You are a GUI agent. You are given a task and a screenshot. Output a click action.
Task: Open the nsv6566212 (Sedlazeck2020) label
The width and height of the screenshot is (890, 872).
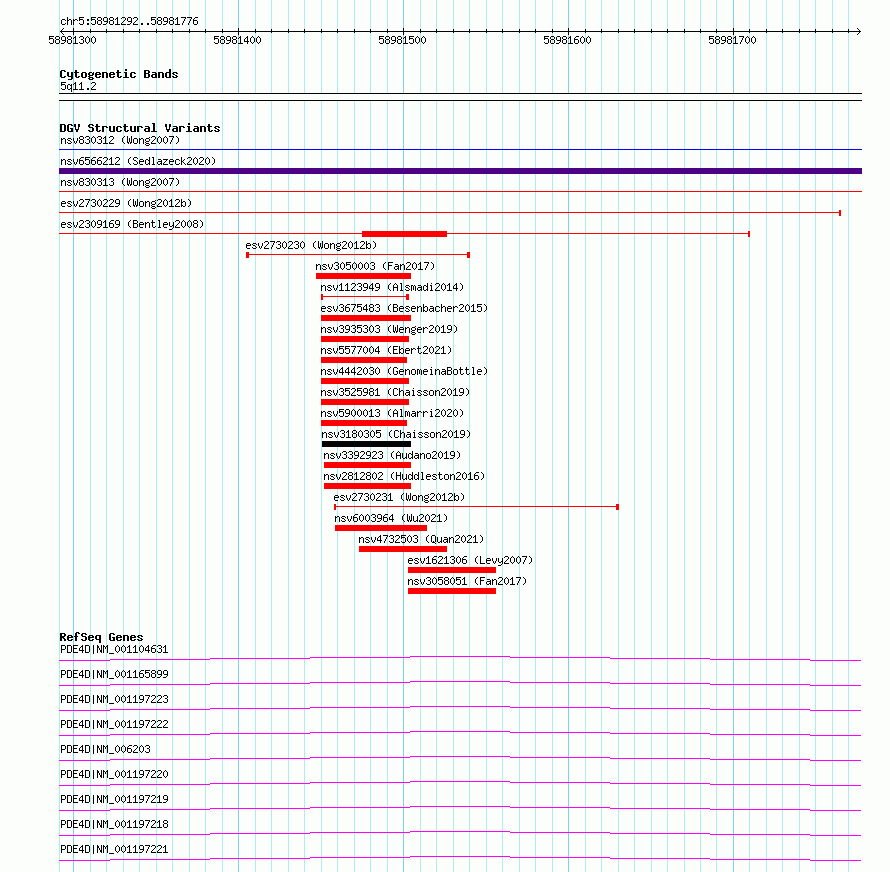pyautogui.click(x=138, y=161)
